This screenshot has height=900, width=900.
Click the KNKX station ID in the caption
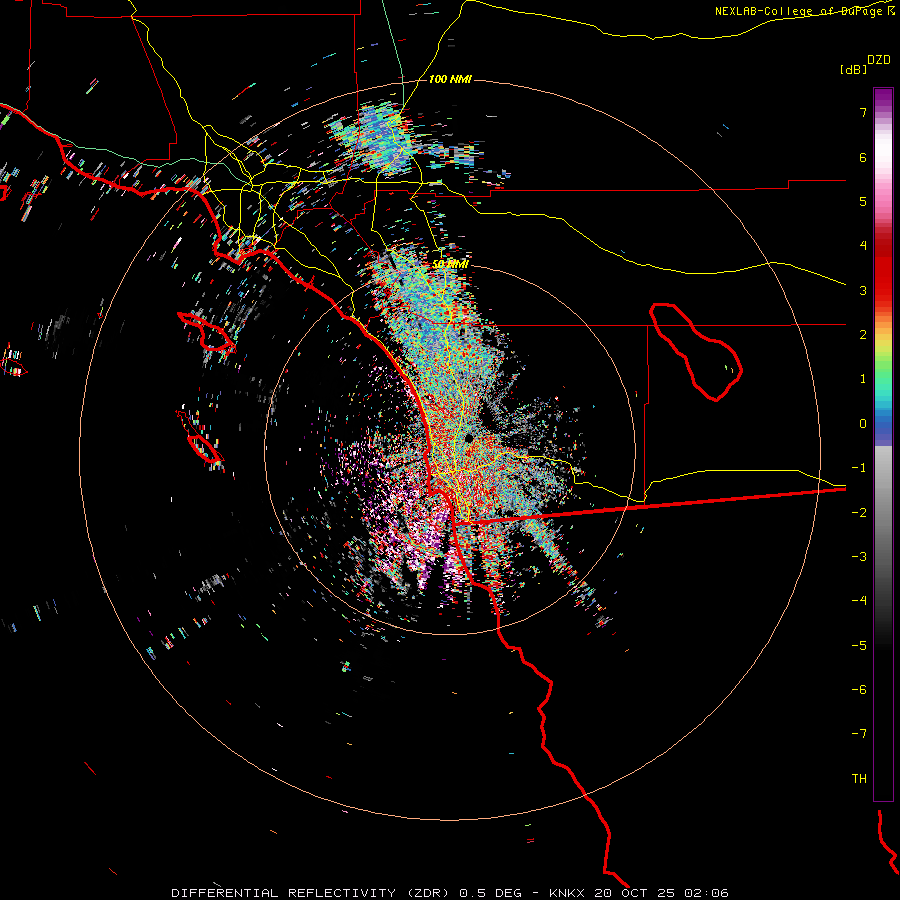568,893
